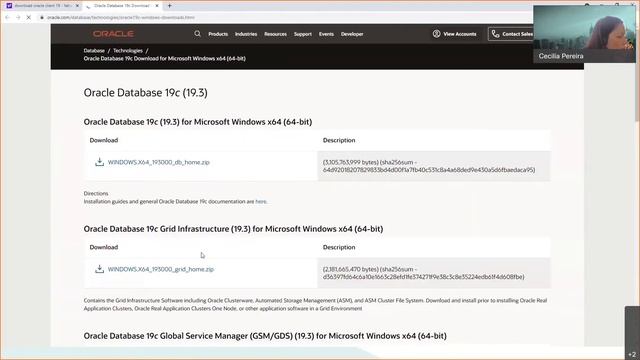This screenshot has height=360, width=640.
Task: Click the download icon beside WINDOWS.X64_193000_db_home.zip
Action: click(x=99, y=162)
